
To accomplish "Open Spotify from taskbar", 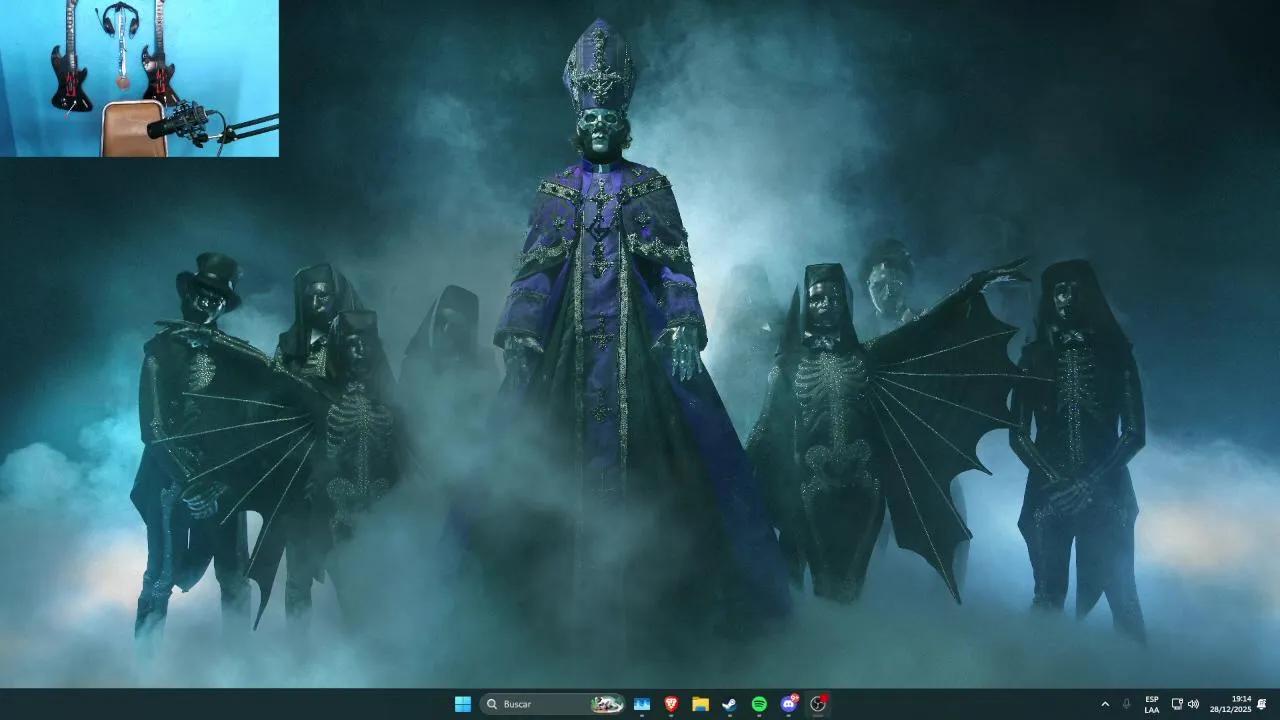I will click(759, 704).
